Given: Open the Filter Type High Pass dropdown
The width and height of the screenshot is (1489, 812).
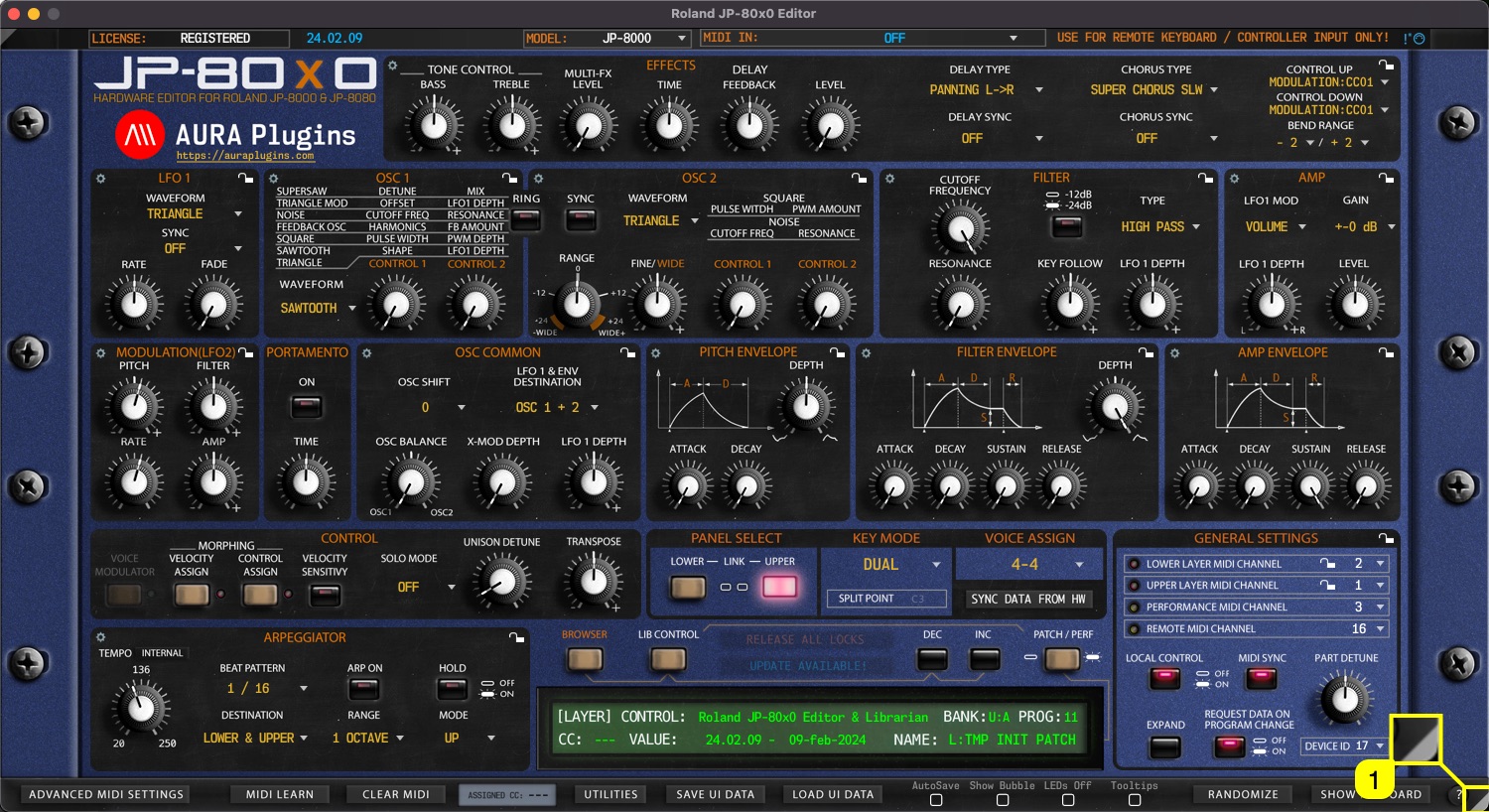Looking at the screenshot, I should pyautogui.click(x=1160, y=226).
